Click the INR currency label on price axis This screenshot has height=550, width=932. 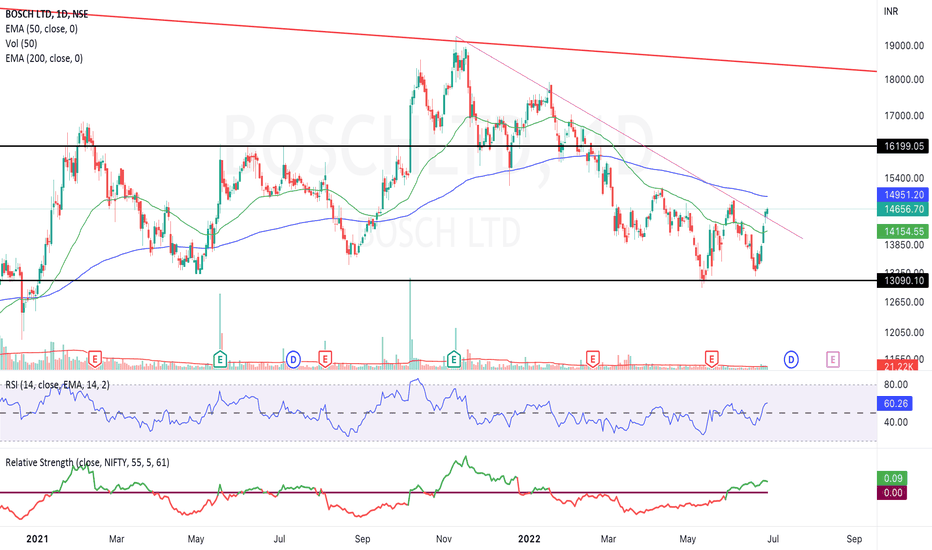(890, 11)
